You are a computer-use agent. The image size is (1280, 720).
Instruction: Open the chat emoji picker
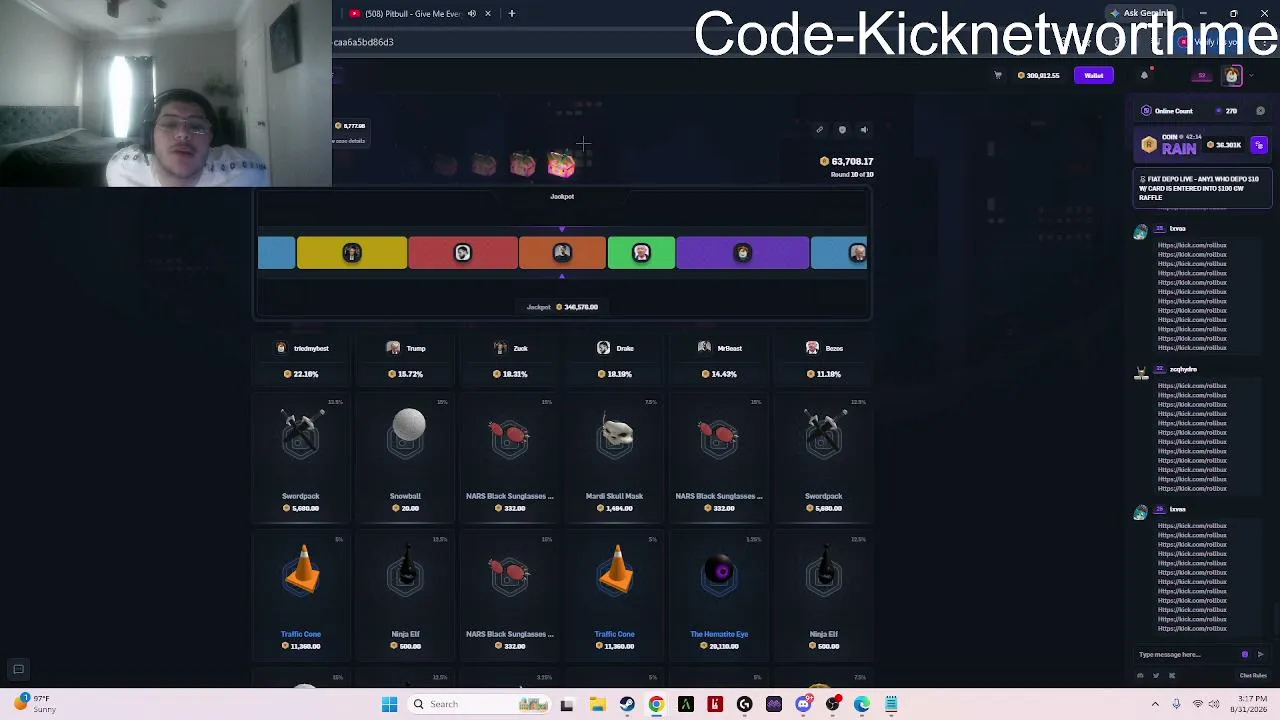[x=1245, y=655]
